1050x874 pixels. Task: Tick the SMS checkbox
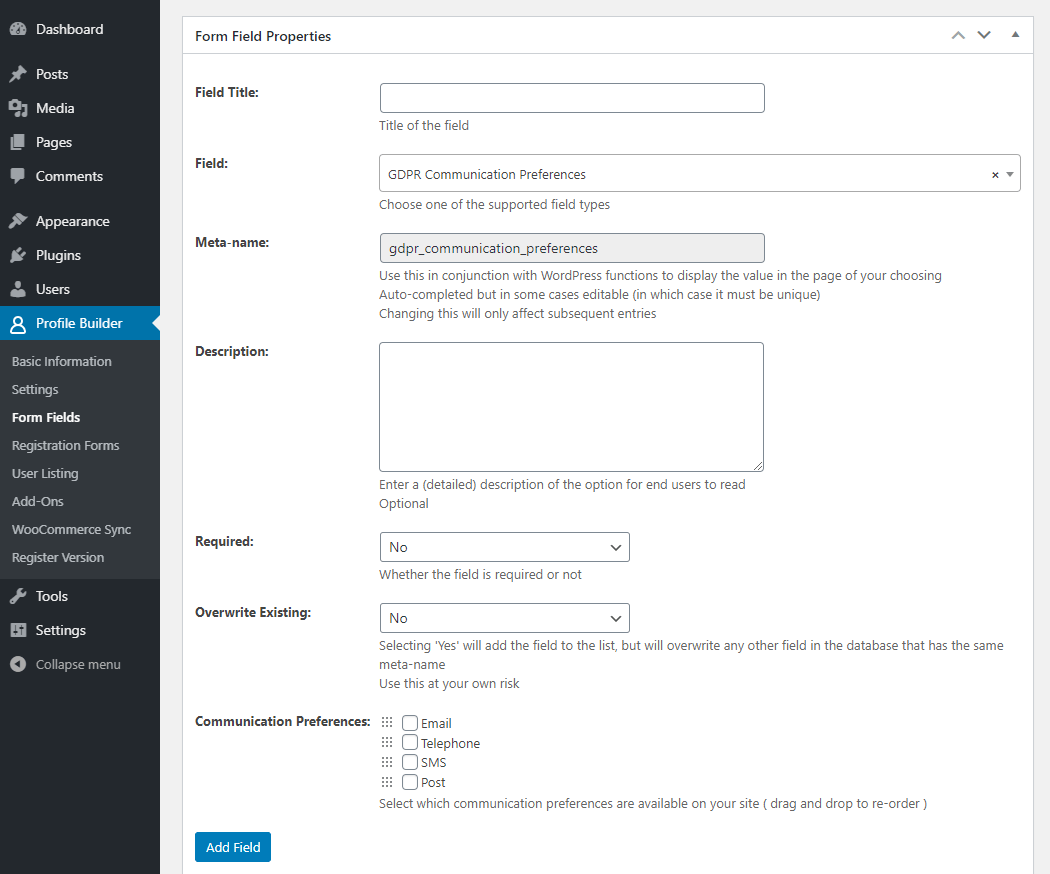tap(410, 762)
